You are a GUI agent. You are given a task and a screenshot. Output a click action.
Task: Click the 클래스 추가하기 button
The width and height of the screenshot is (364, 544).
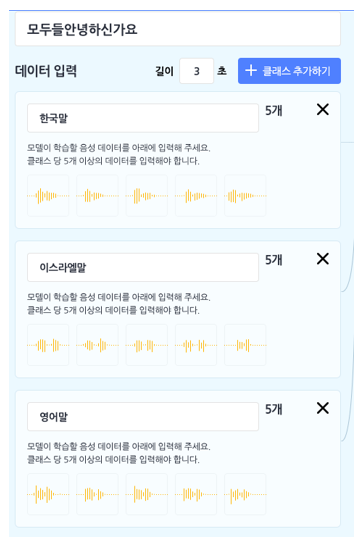point(289,71)
